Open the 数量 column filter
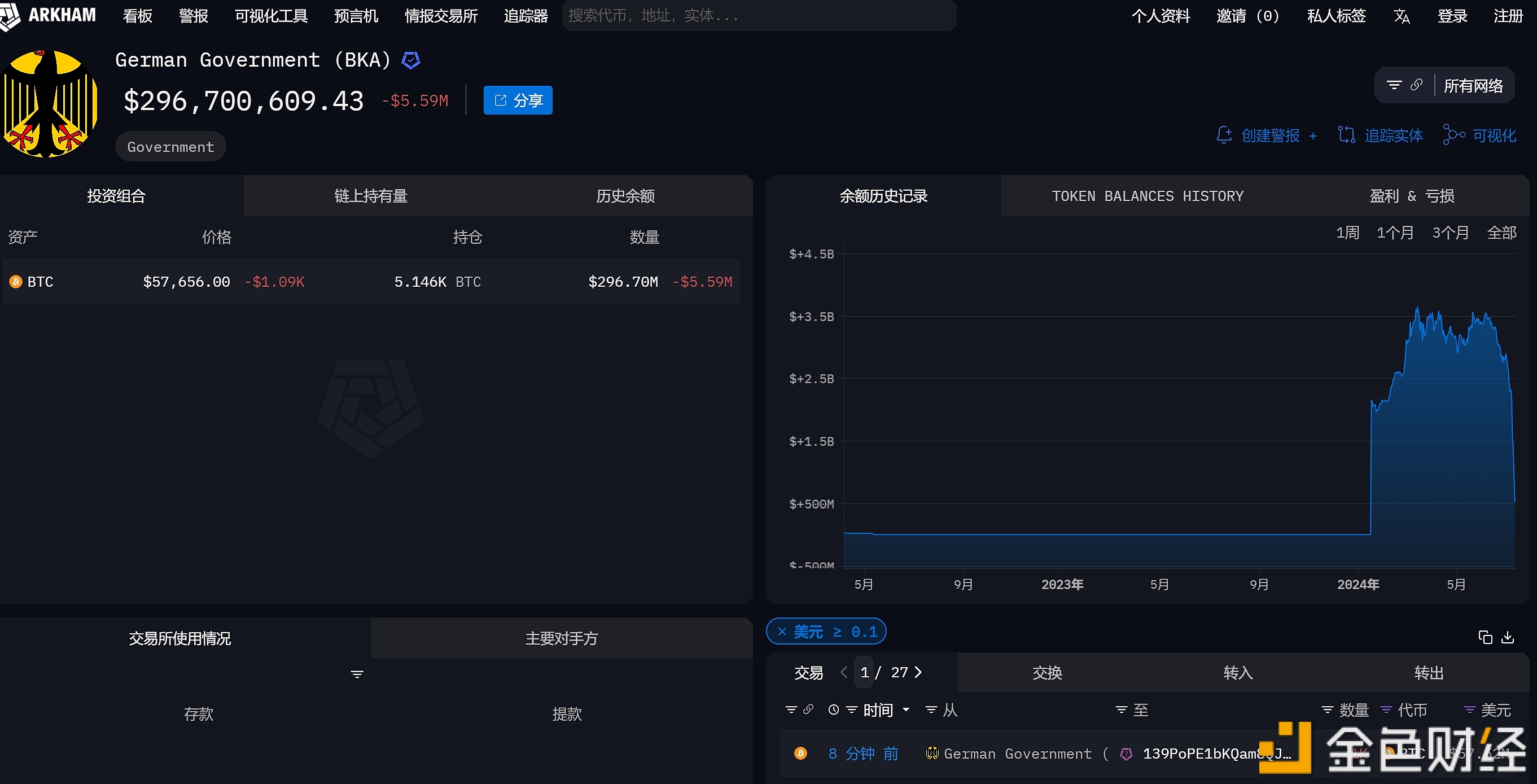1537x784 pixels. tap(1327, 710)
